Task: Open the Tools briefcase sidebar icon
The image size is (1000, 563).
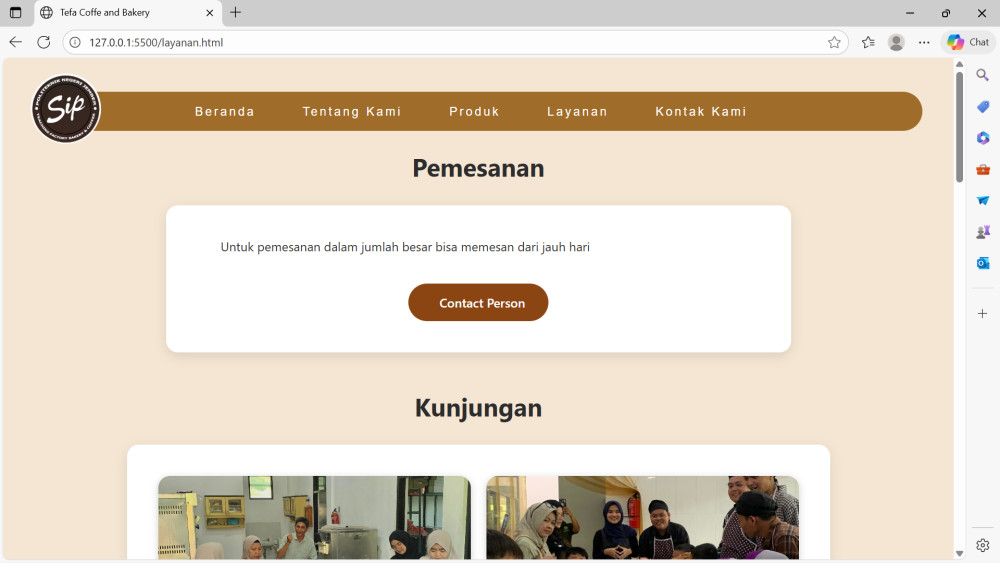Action: coord(982,169)
